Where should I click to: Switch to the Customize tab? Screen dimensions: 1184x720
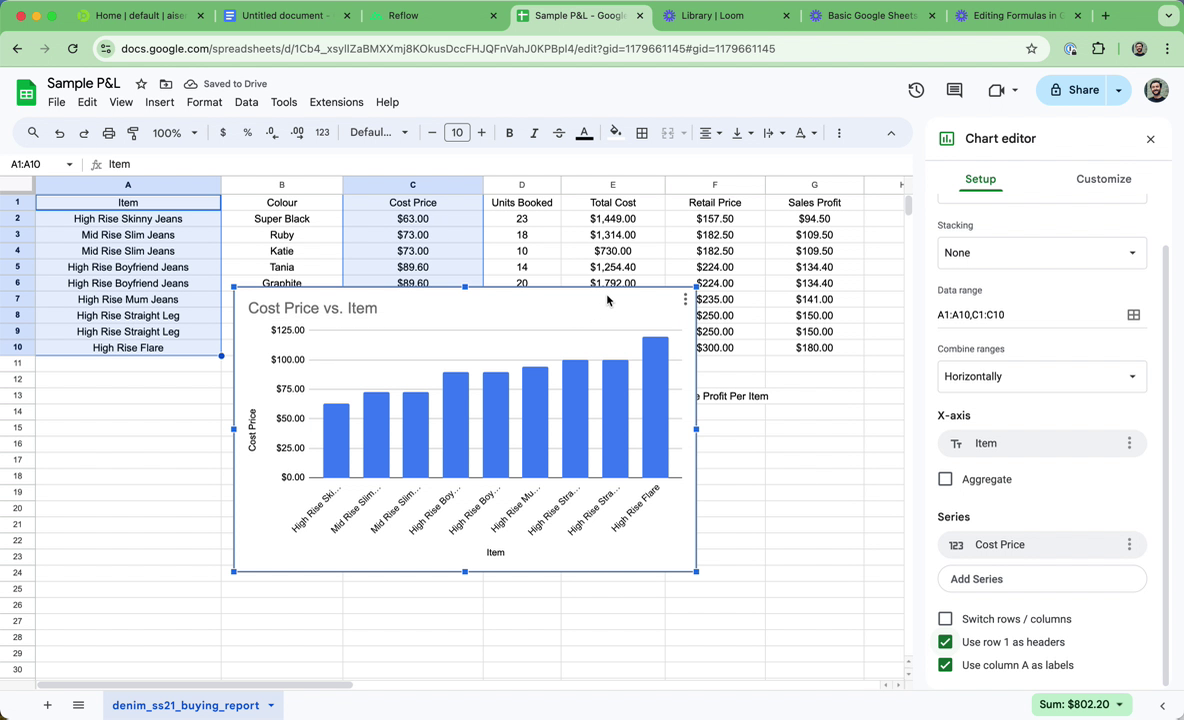point(1103,179)
